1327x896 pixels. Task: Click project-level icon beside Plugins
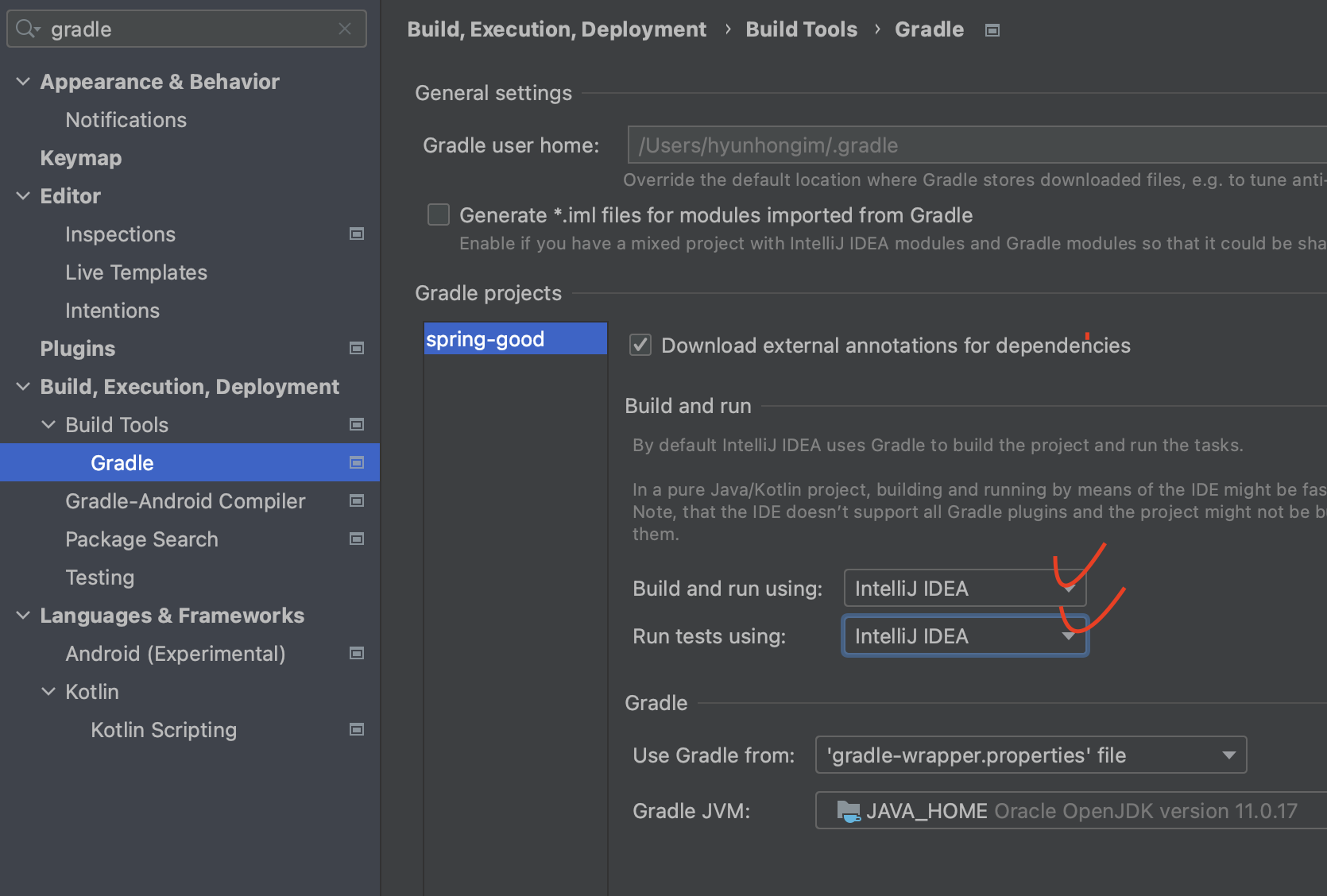[357, 348]
